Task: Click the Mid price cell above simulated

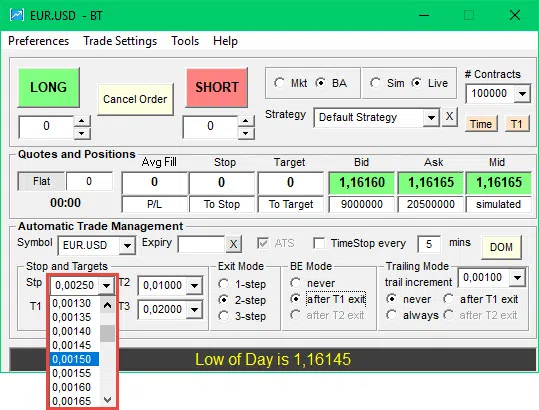Action: [x=498, y=182]
